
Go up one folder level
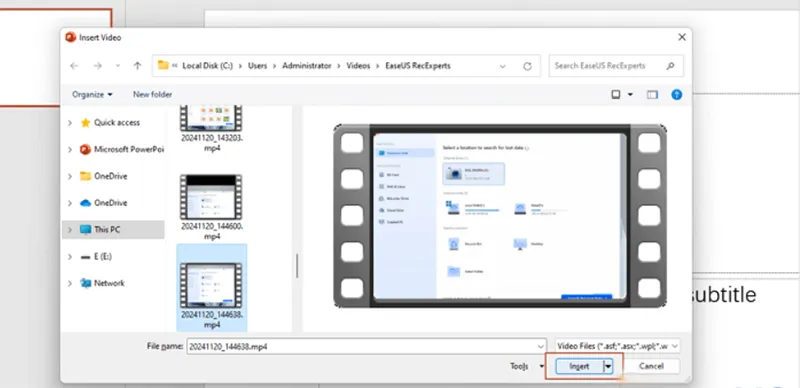pos(137,66)
